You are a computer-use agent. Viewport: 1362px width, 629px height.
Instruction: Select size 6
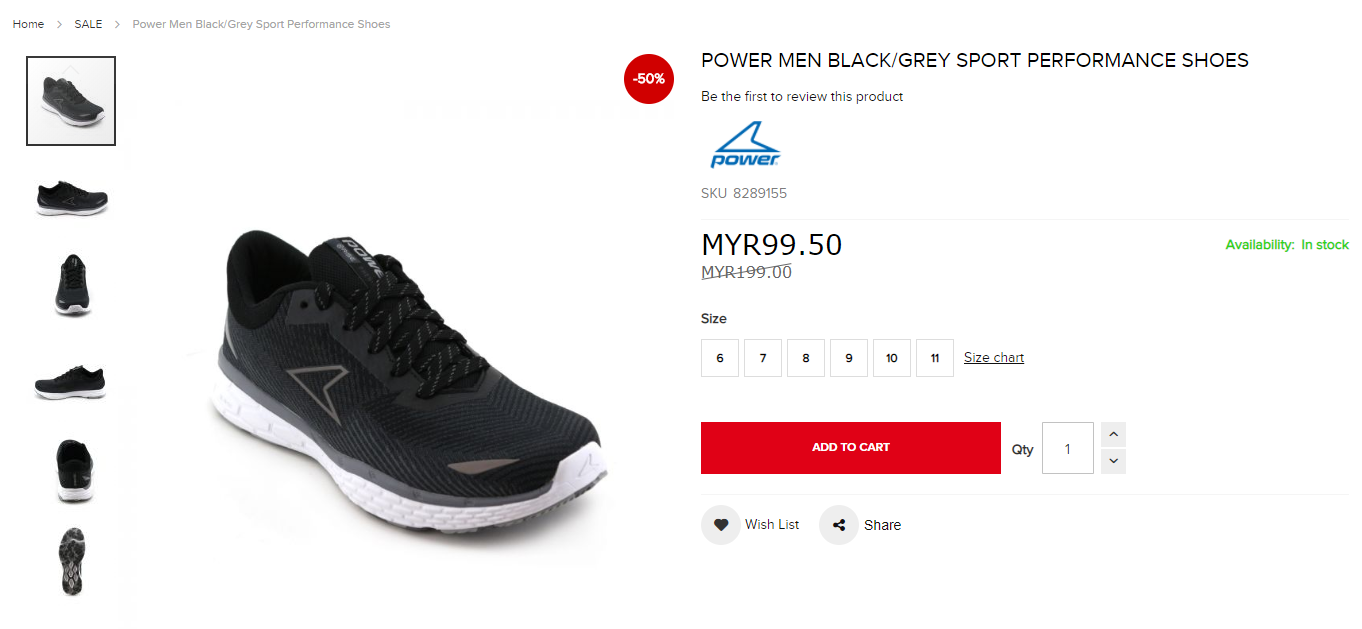(x=720, y=358)
